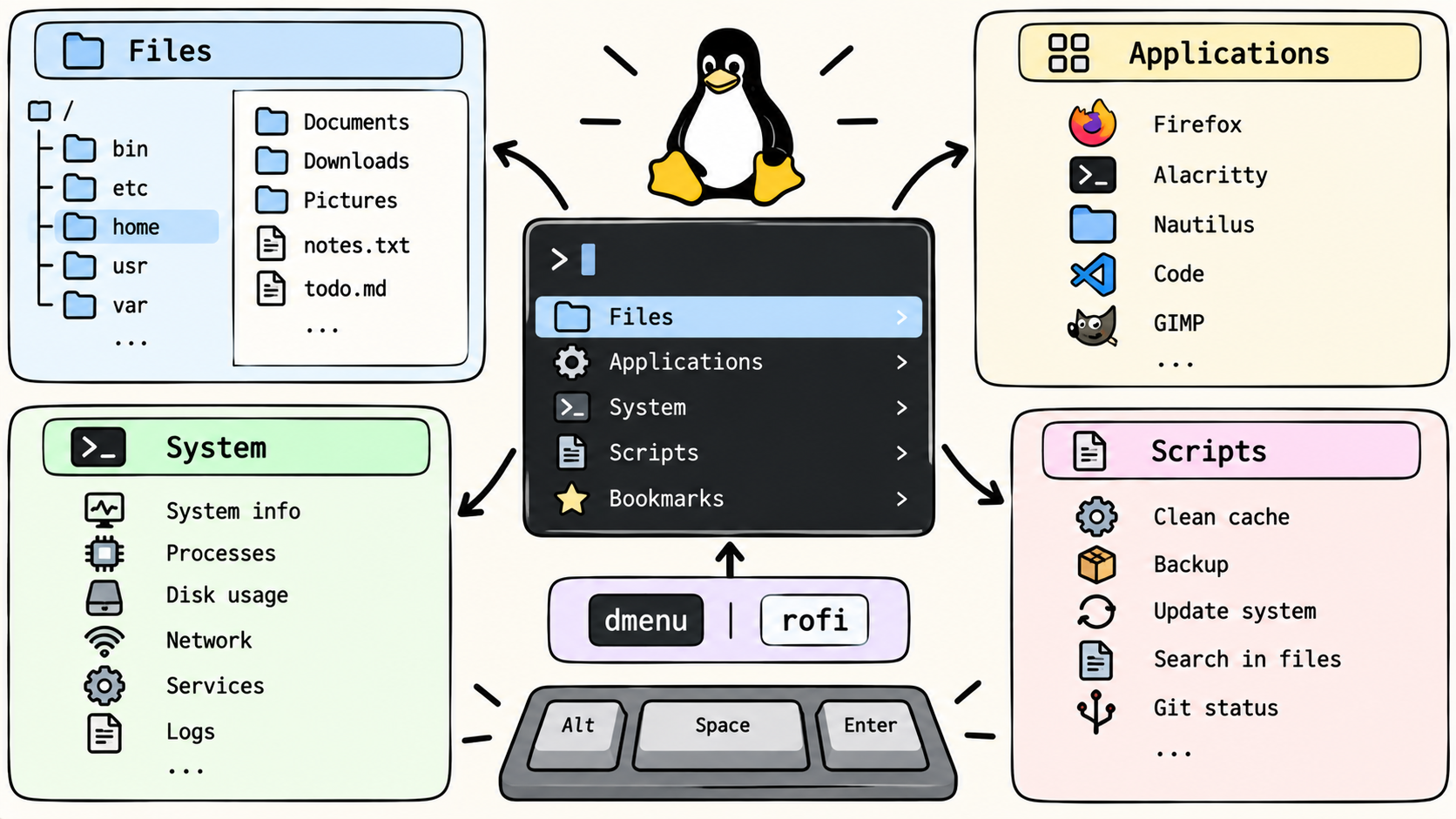Image resolution: width=1456 pixels, height=819 pixels.
Task: Open the Documents folder
Action: pos(333,122)
